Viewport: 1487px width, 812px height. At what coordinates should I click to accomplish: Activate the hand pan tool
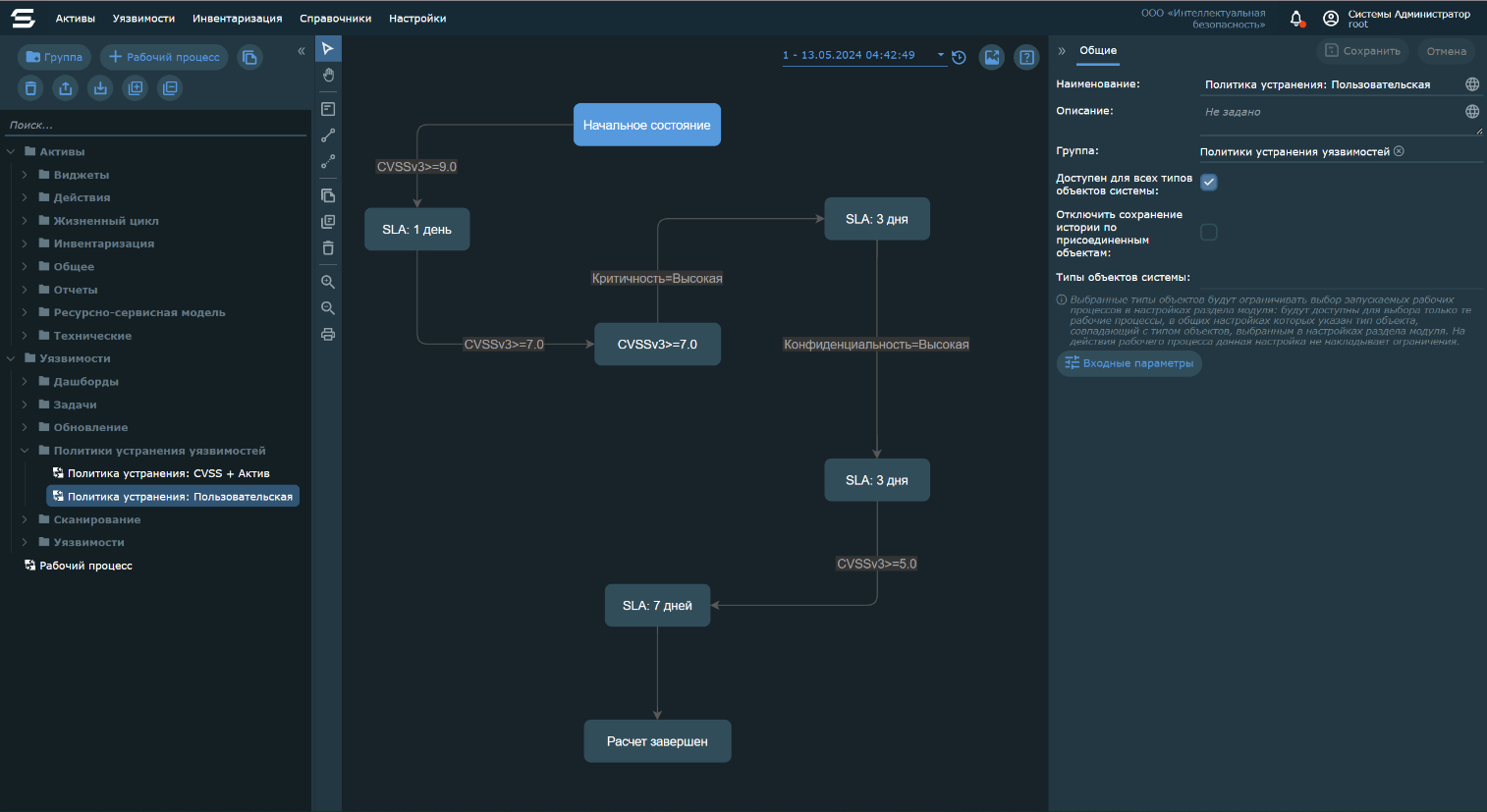pos(328,75)
